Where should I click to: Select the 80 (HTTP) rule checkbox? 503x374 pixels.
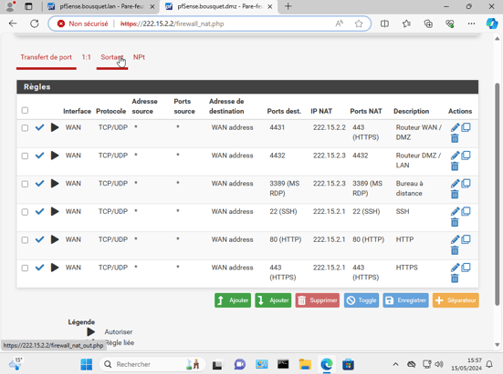point(25,240)
